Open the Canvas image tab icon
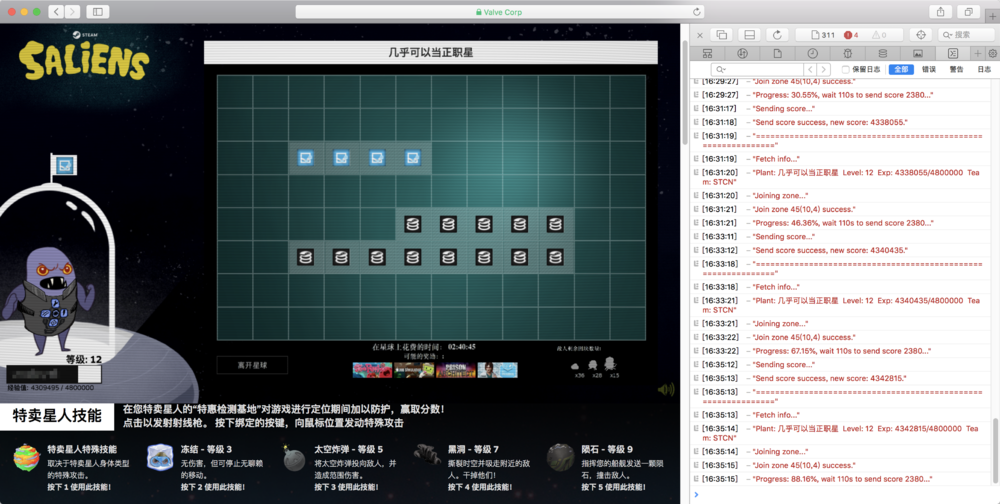Screen dimensions: 1000x504 pos(918,53)
